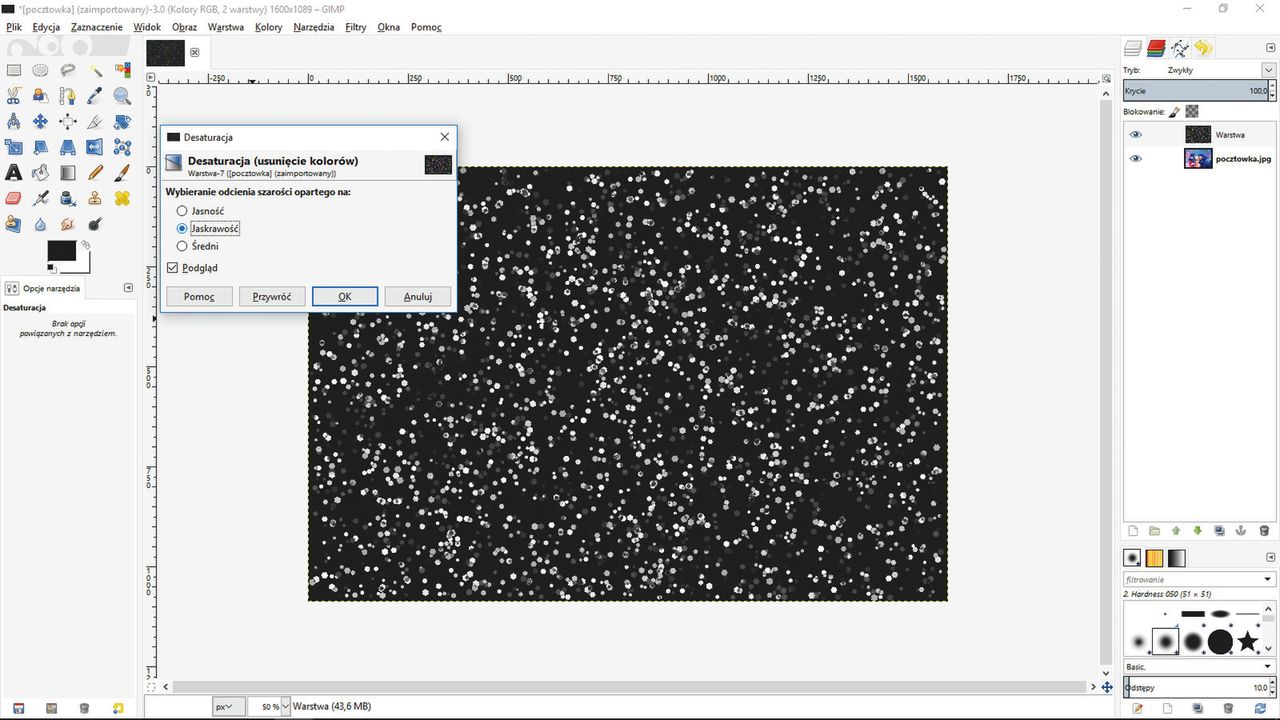The image size is (1280, 720).
Task: Hide the Warstwa layer via eye icon
Action: 1135,135
